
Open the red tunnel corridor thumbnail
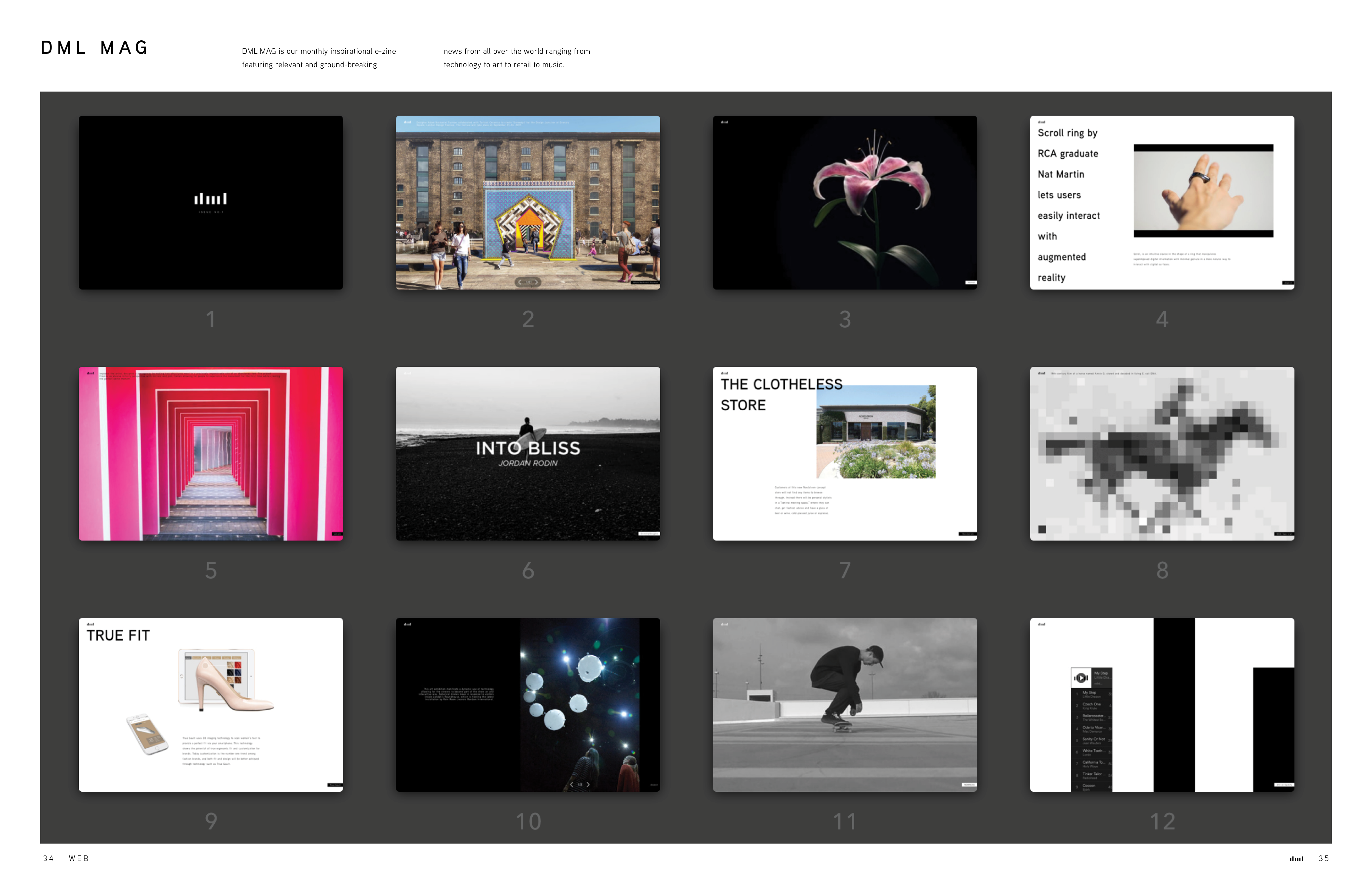pos(210,453)
